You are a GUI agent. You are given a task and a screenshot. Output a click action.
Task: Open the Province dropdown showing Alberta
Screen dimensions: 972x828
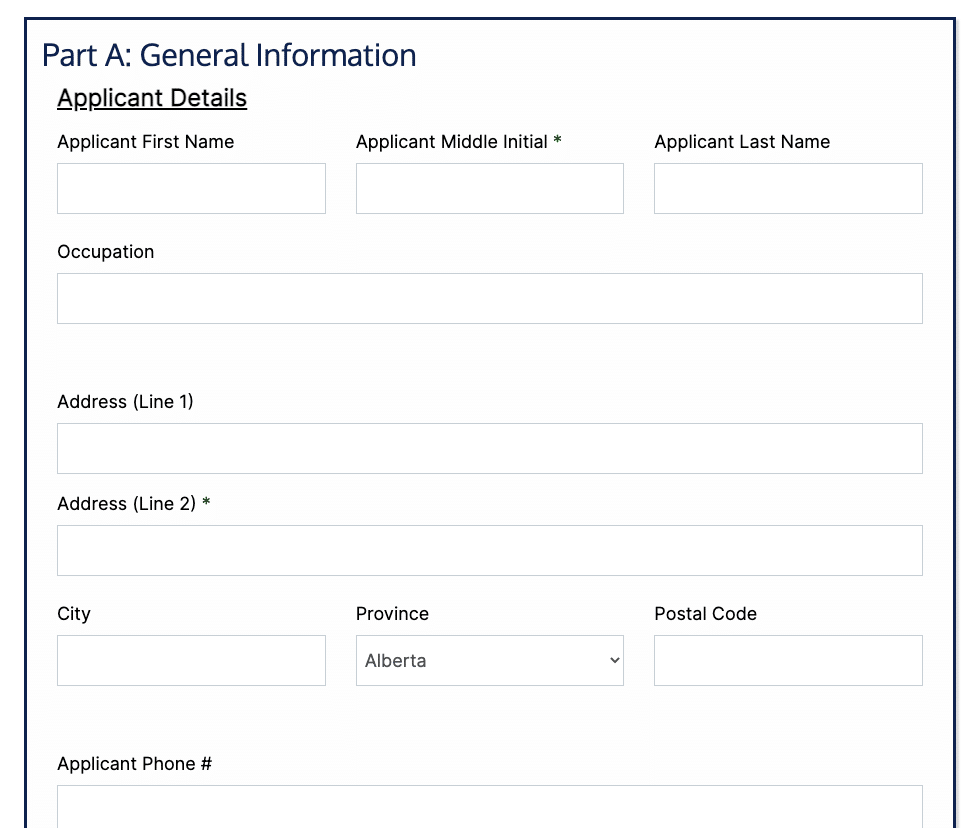pos(490,660)
